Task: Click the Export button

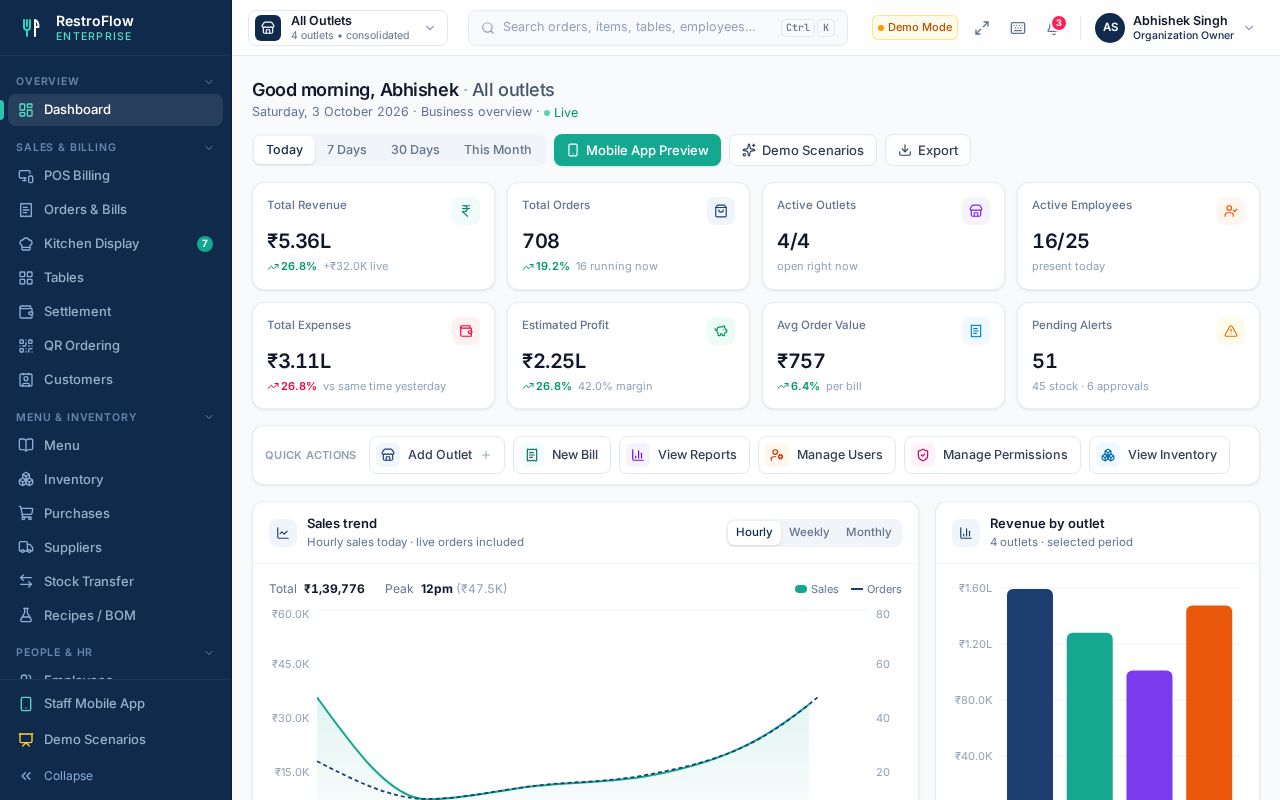Action: [x=928, y=150]
